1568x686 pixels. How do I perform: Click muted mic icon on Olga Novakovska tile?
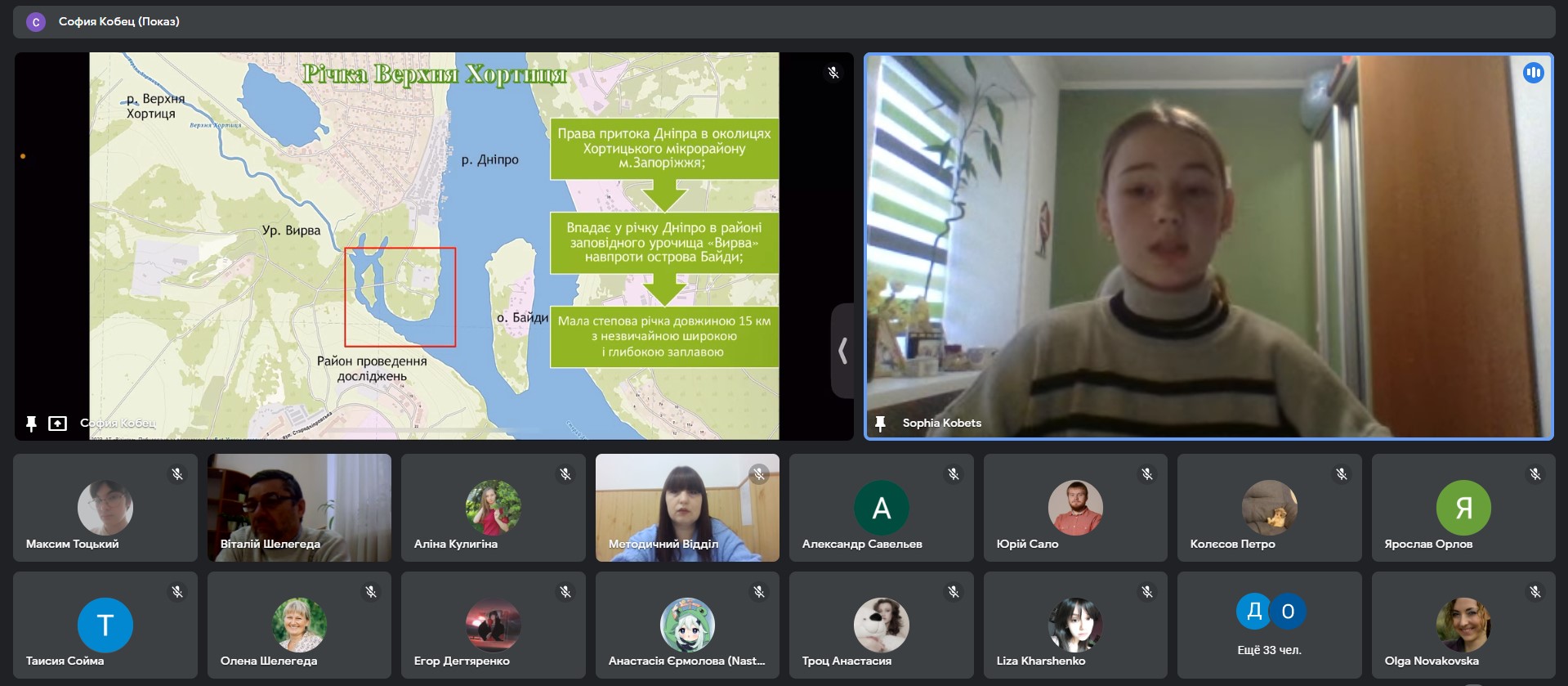[x=1535, y=592]
